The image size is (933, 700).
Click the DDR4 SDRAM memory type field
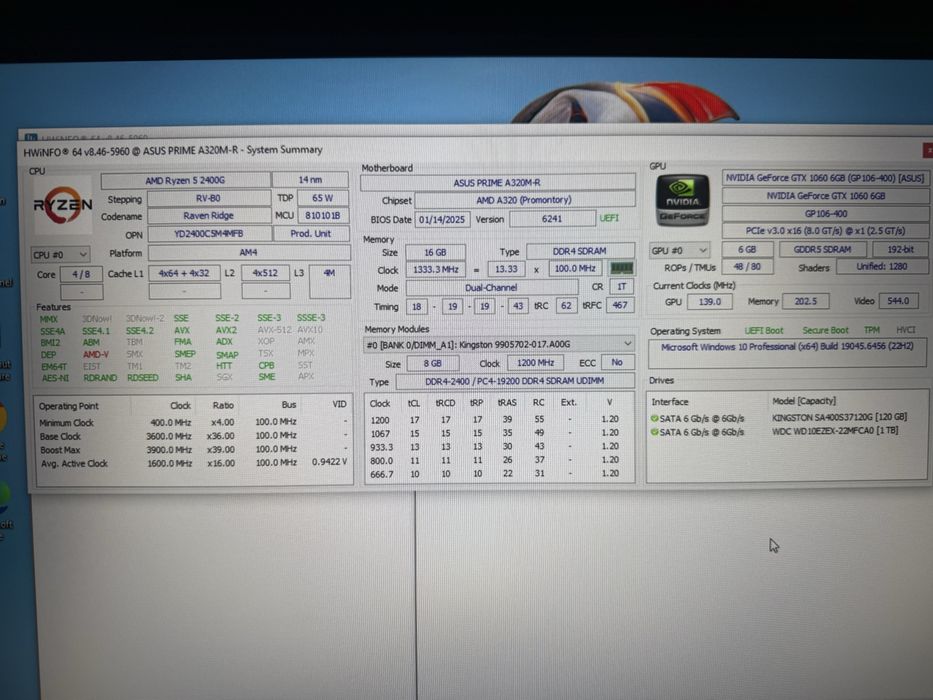tap(580, 251)
